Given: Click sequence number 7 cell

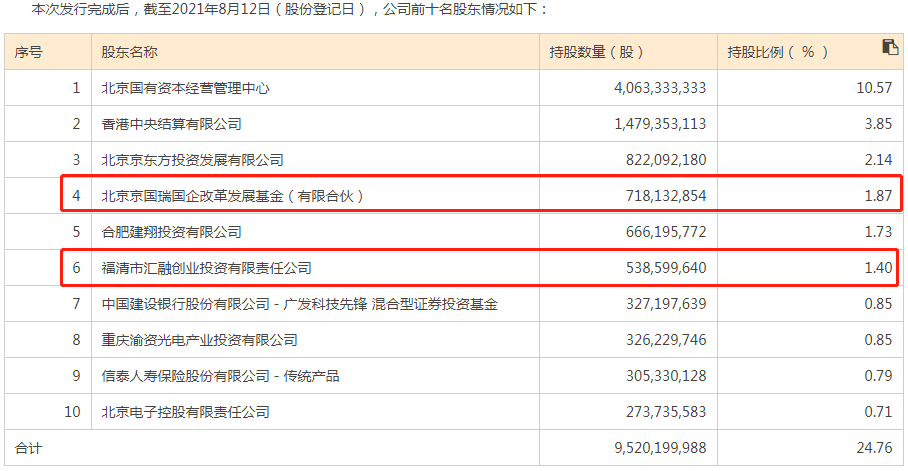Looking at the screenshot, I should coord(76,304).
